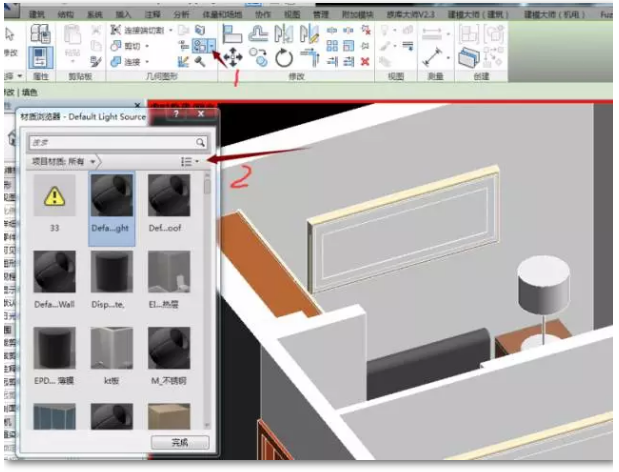Select the Offset tool icon

click(259, 34)
